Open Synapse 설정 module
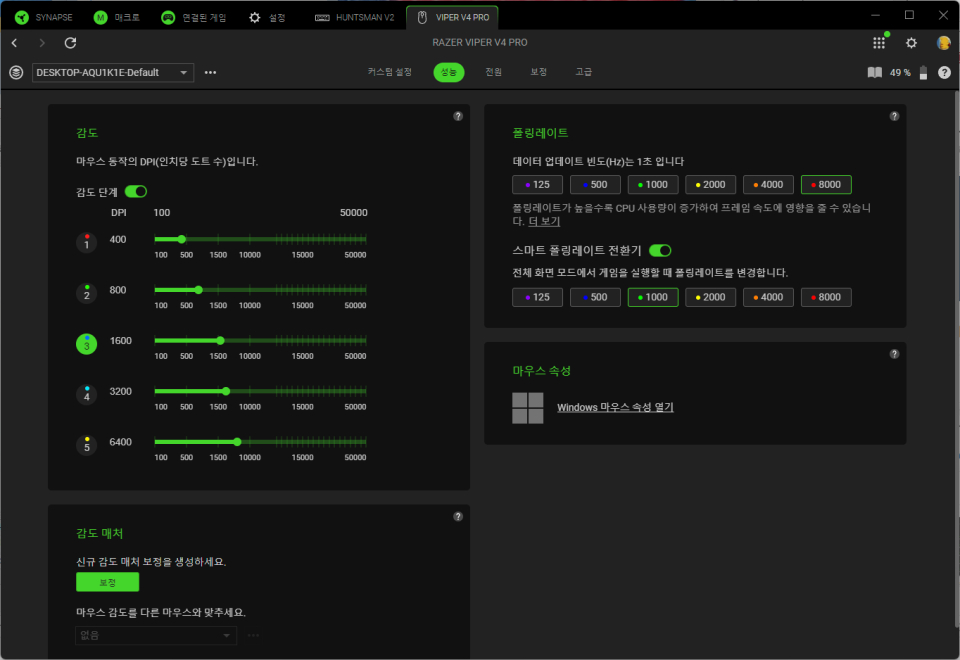 (x=275, y=16)
